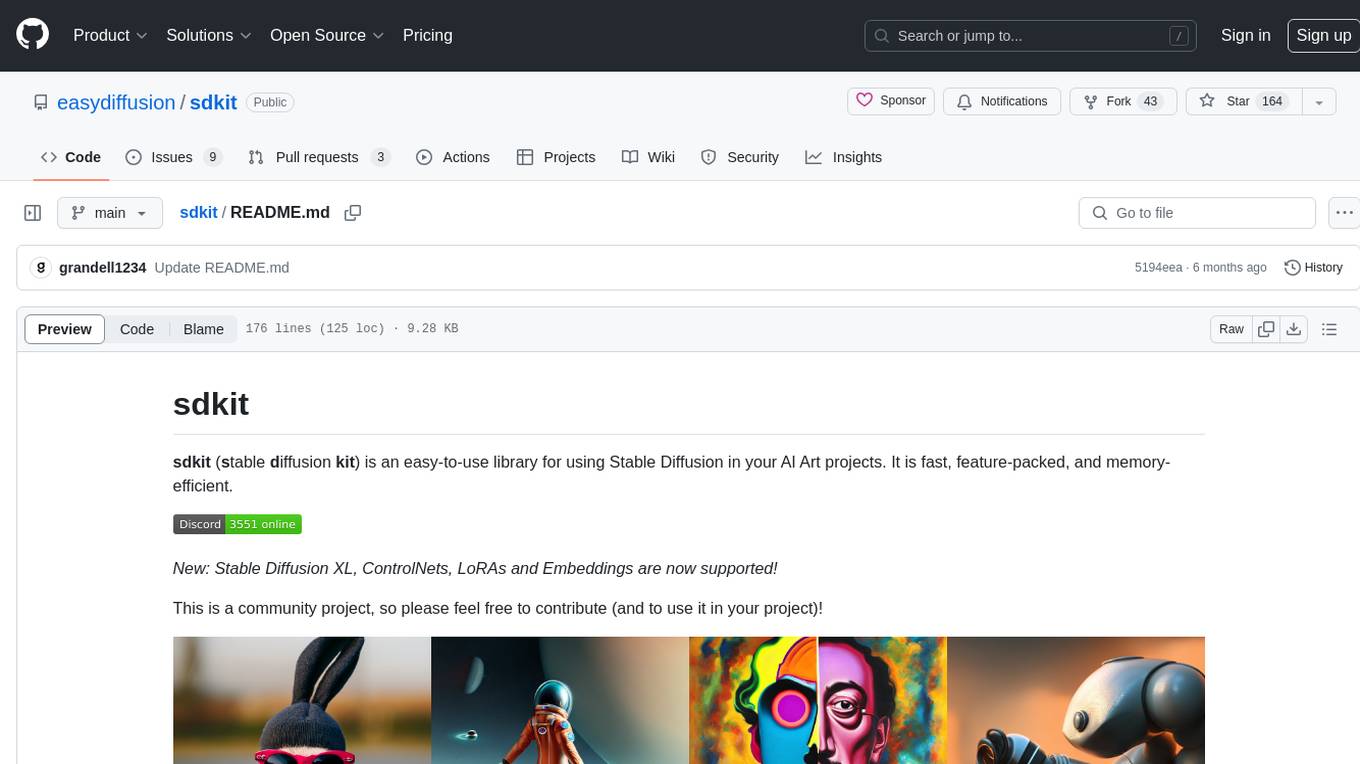Screen dimensions: 1360x764
Task: Switch to the Insights tab
Action: (x=844, y=157)
